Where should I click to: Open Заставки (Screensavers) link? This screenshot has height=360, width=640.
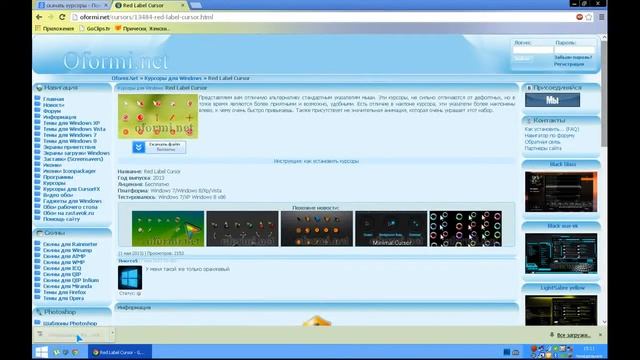(73, 159)
